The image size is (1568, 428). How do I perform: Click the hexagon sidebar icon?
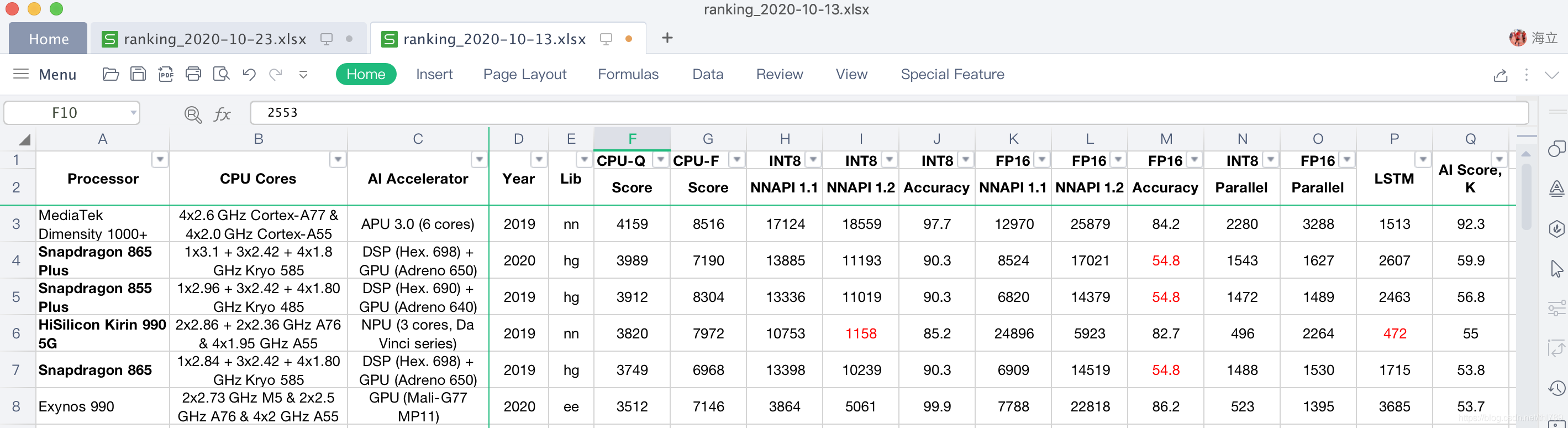click(x=1556, y=229)
